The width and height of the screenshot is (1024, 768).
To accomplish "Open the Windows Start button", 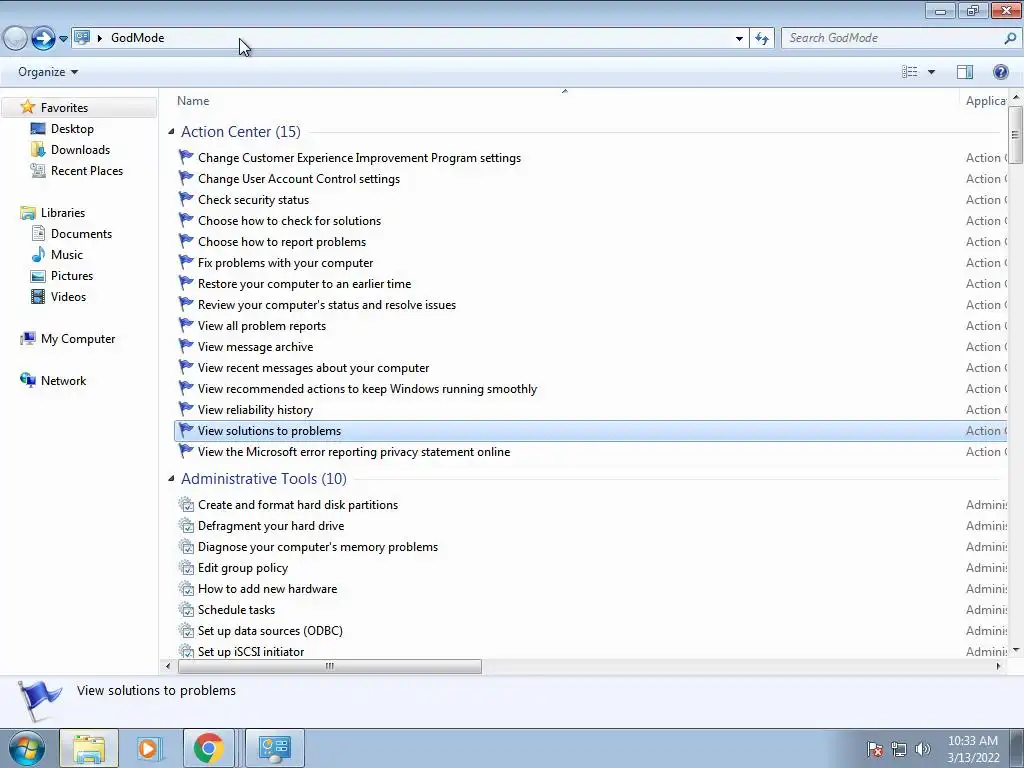I will (27, 748).
